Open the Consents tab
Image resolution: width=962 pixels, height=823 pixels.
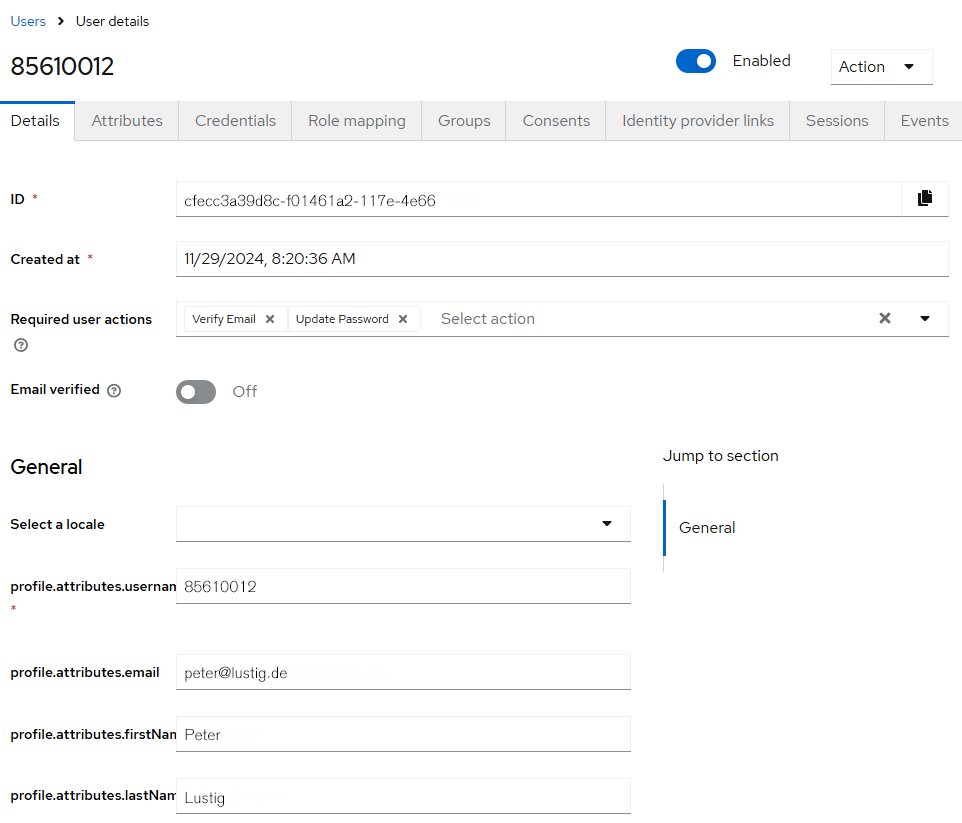tap(556, 121)
